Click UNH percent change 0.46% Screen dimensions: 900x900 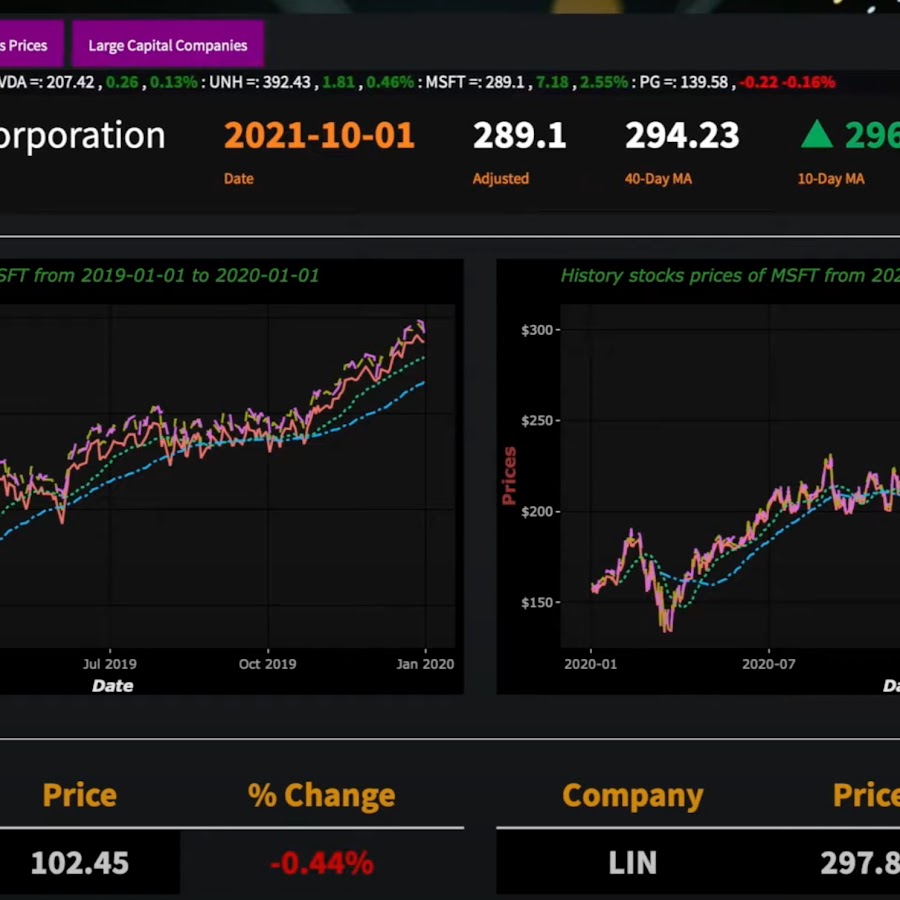pyautogui.click(x=390, y=82)
